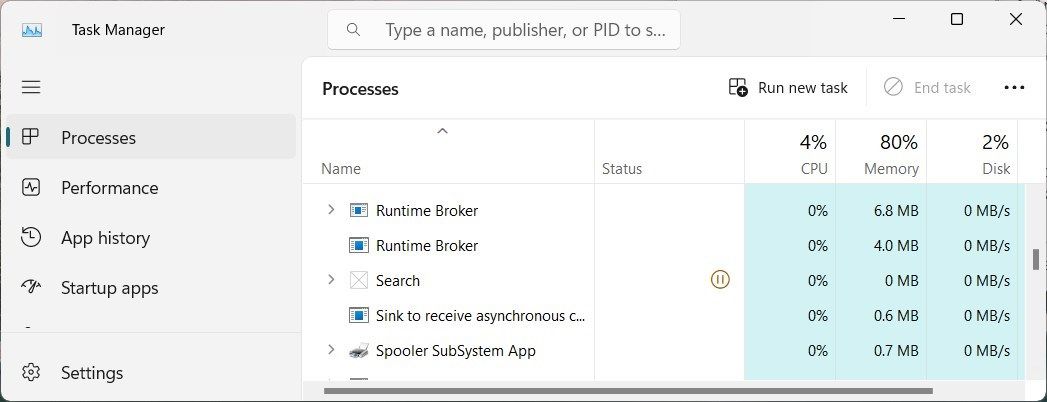Screen dimensions: 1047x402
Task: Expand the first Runtime Broker group
Action: point(331,210)
